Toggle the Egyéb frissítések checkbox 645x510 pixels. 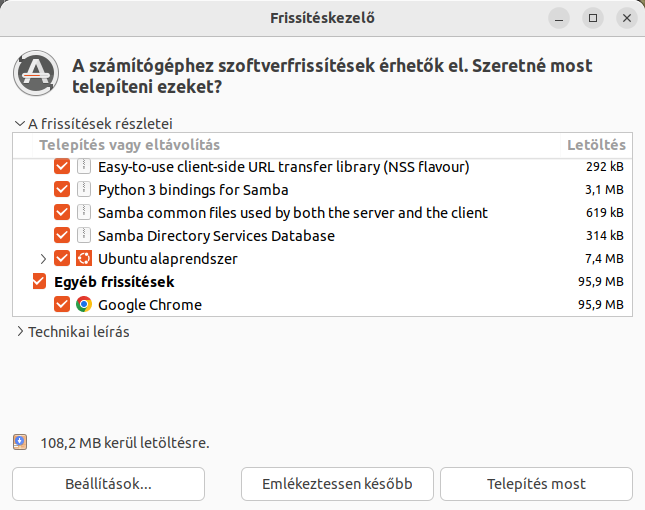tap(40, 282)
